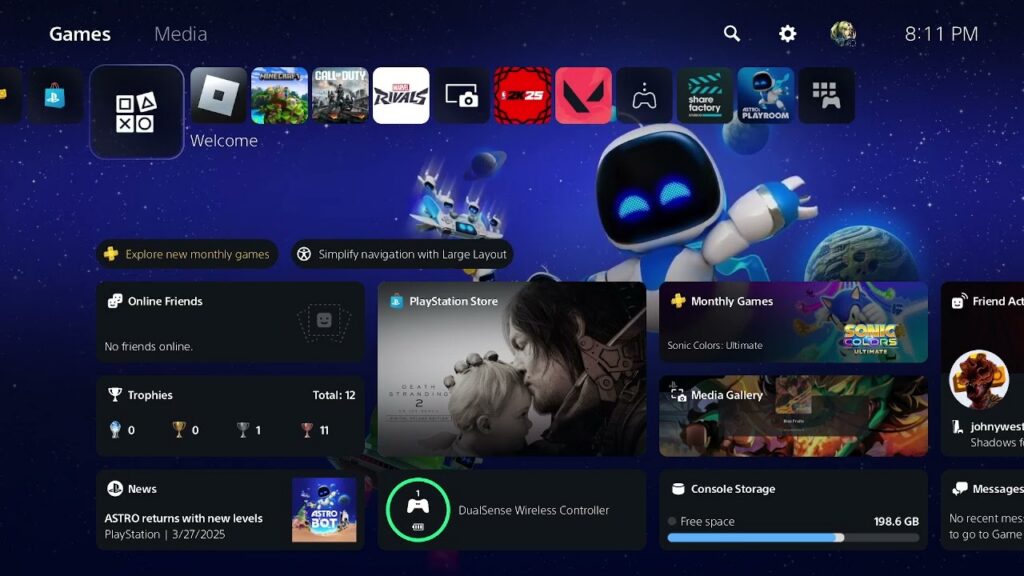Screen dimensions: 1024x576
Task: Launch the Astro's Playroom tile
Action: click(x=765, y=95)
